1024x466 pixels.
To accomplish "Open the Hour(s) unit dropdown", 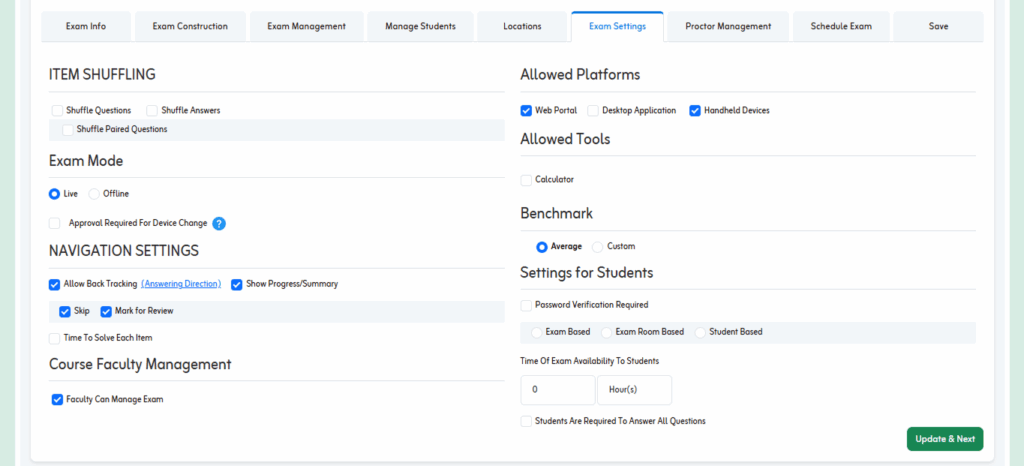I will pos(634,389).
